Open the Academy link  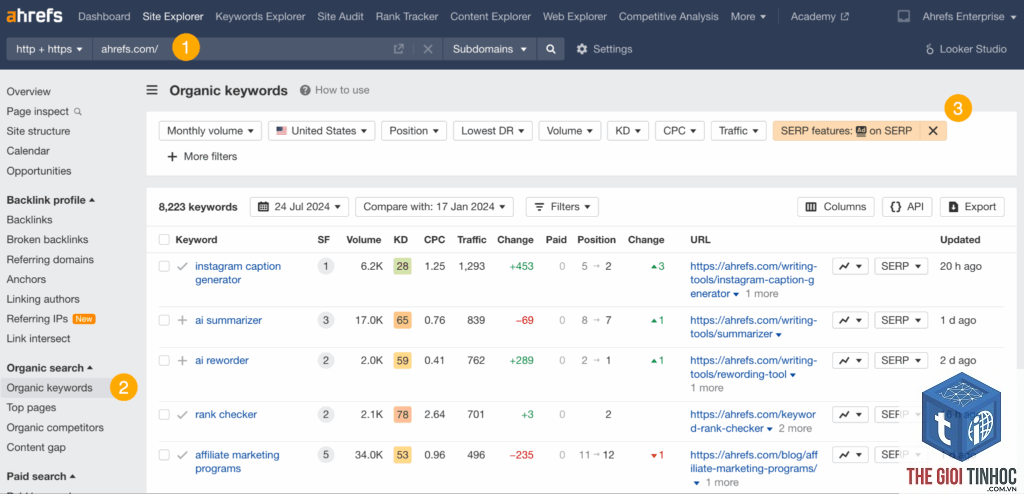(x=820, y=16)
